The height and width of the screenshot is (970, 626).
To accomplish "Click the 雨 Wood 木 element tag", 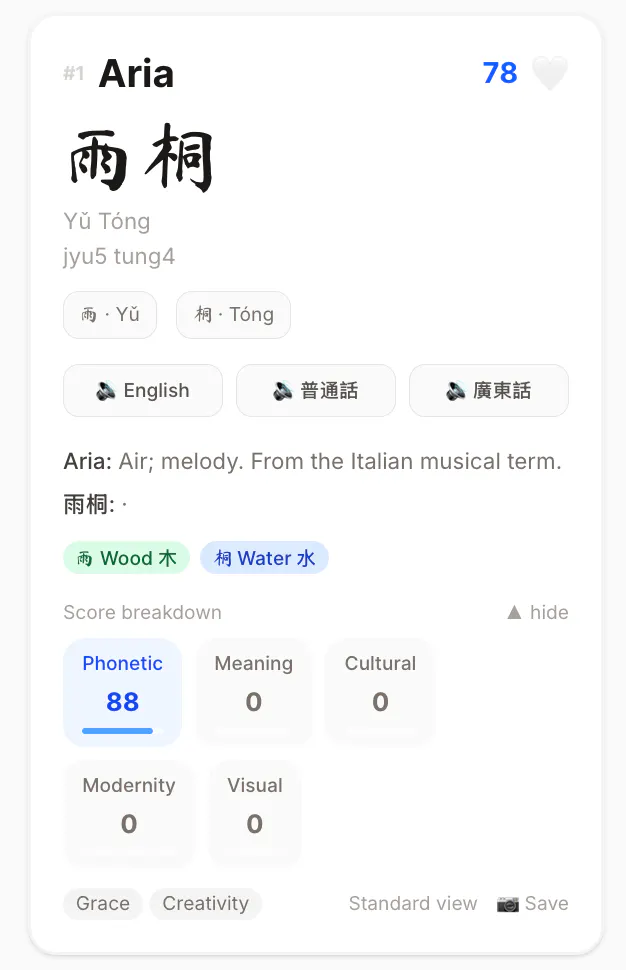I will [126, 558].
